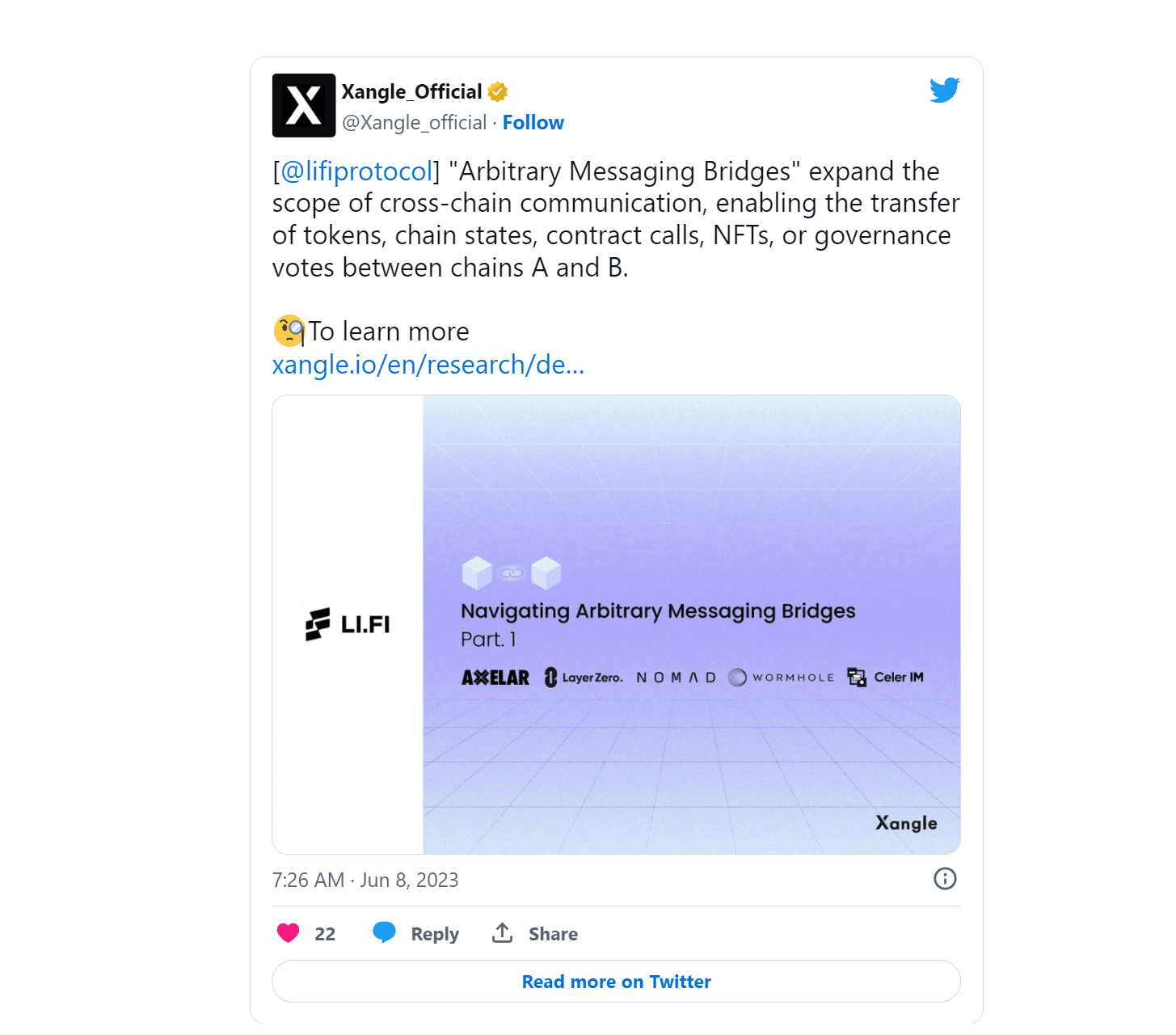The height and width of the screenshot is (1035, 1176).
Task: Follow the Xangle_official account
Action: pos(533,122)
